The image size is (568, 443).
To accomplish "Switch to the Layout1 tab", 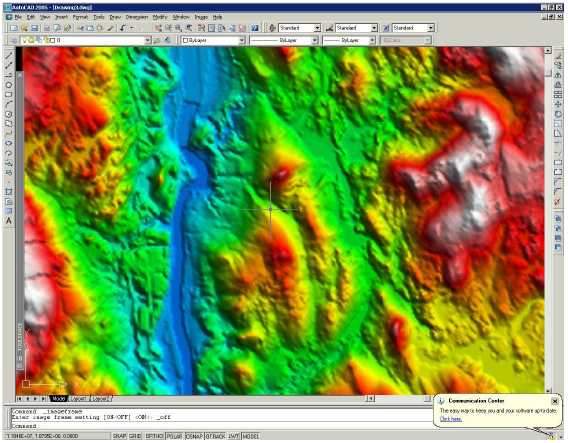I will (78, 399).
